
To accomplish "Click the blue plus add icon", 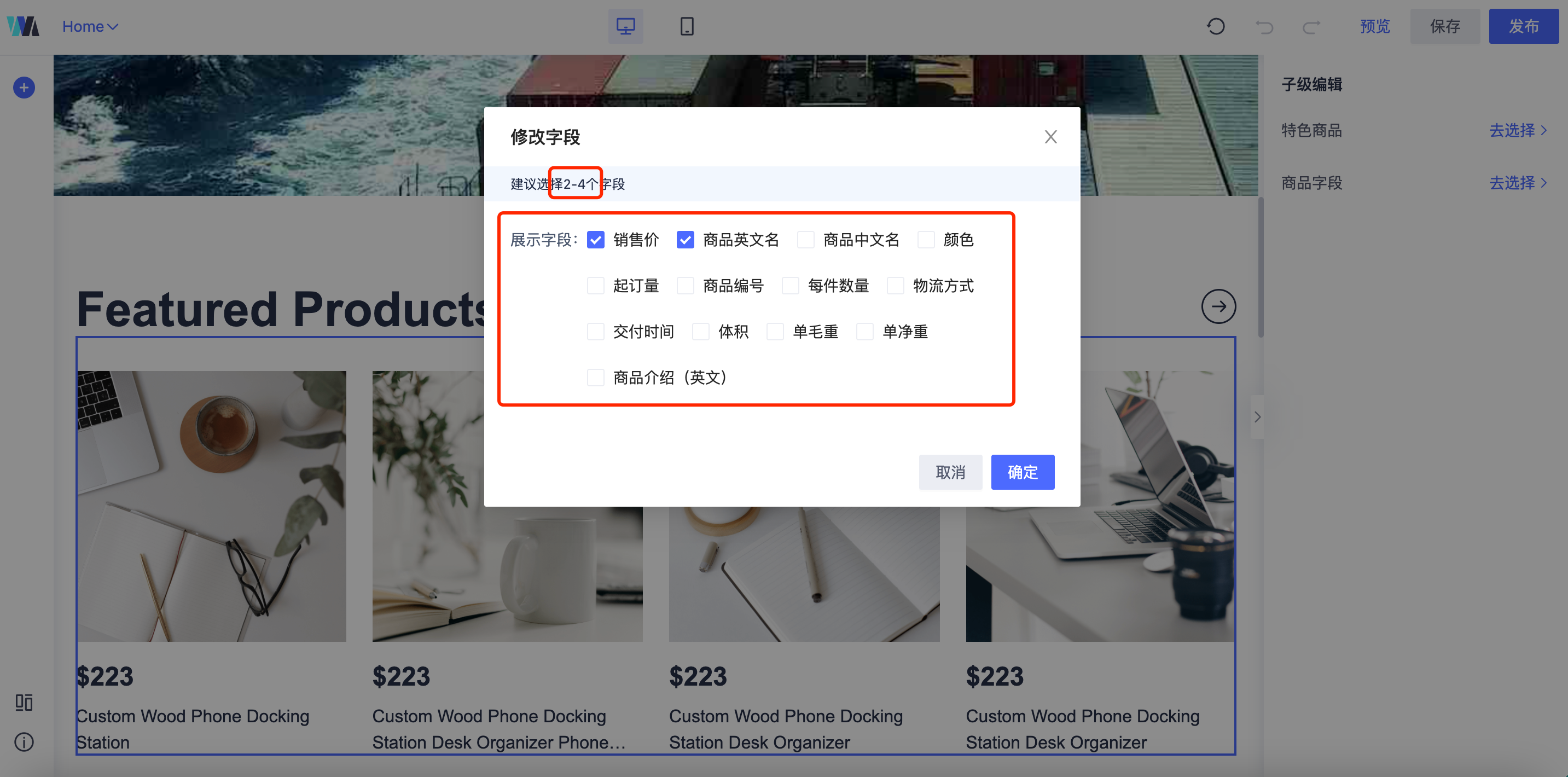I will coord(24,88).
